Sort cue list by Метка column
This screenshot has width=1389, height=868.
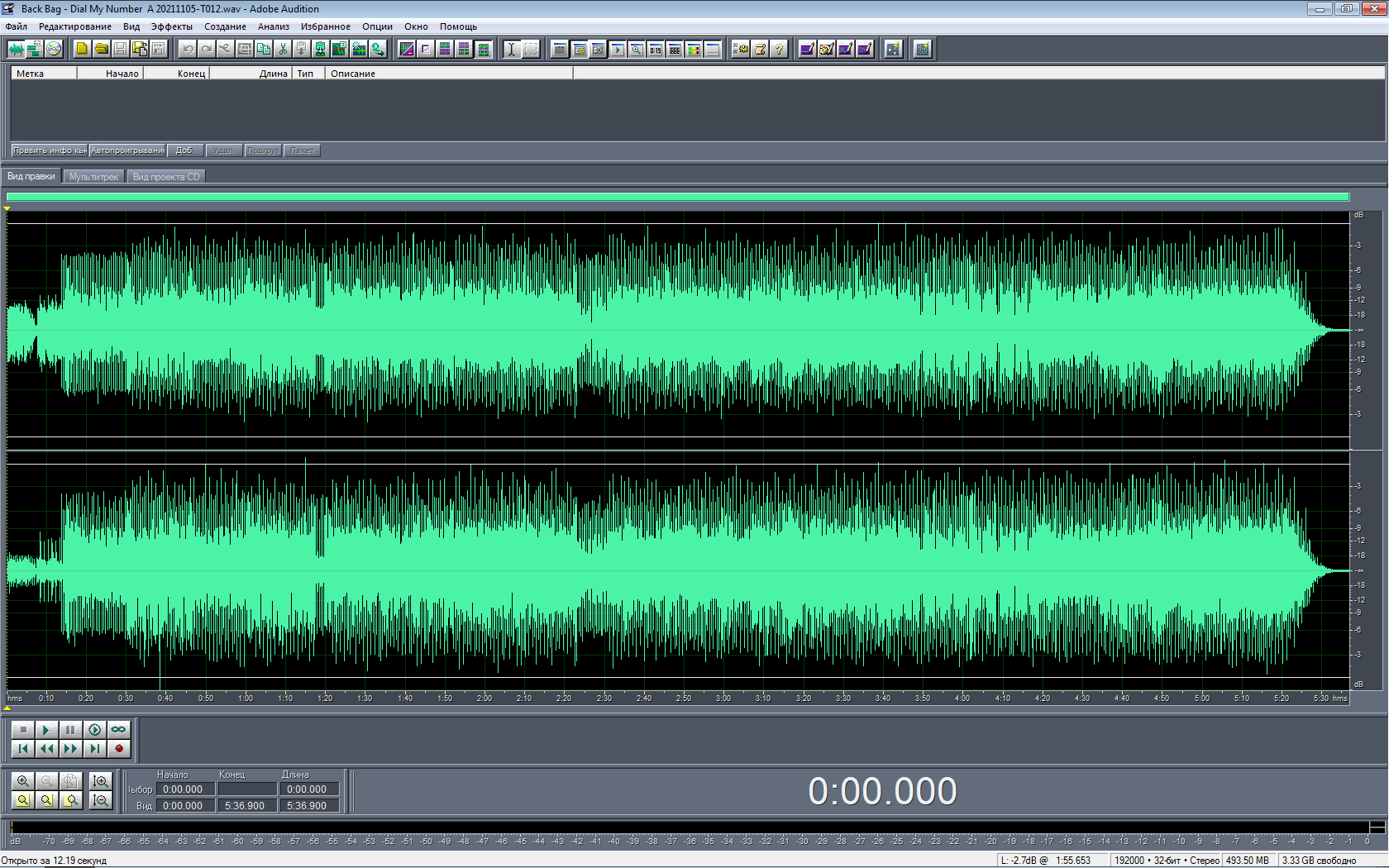(44, 74)
